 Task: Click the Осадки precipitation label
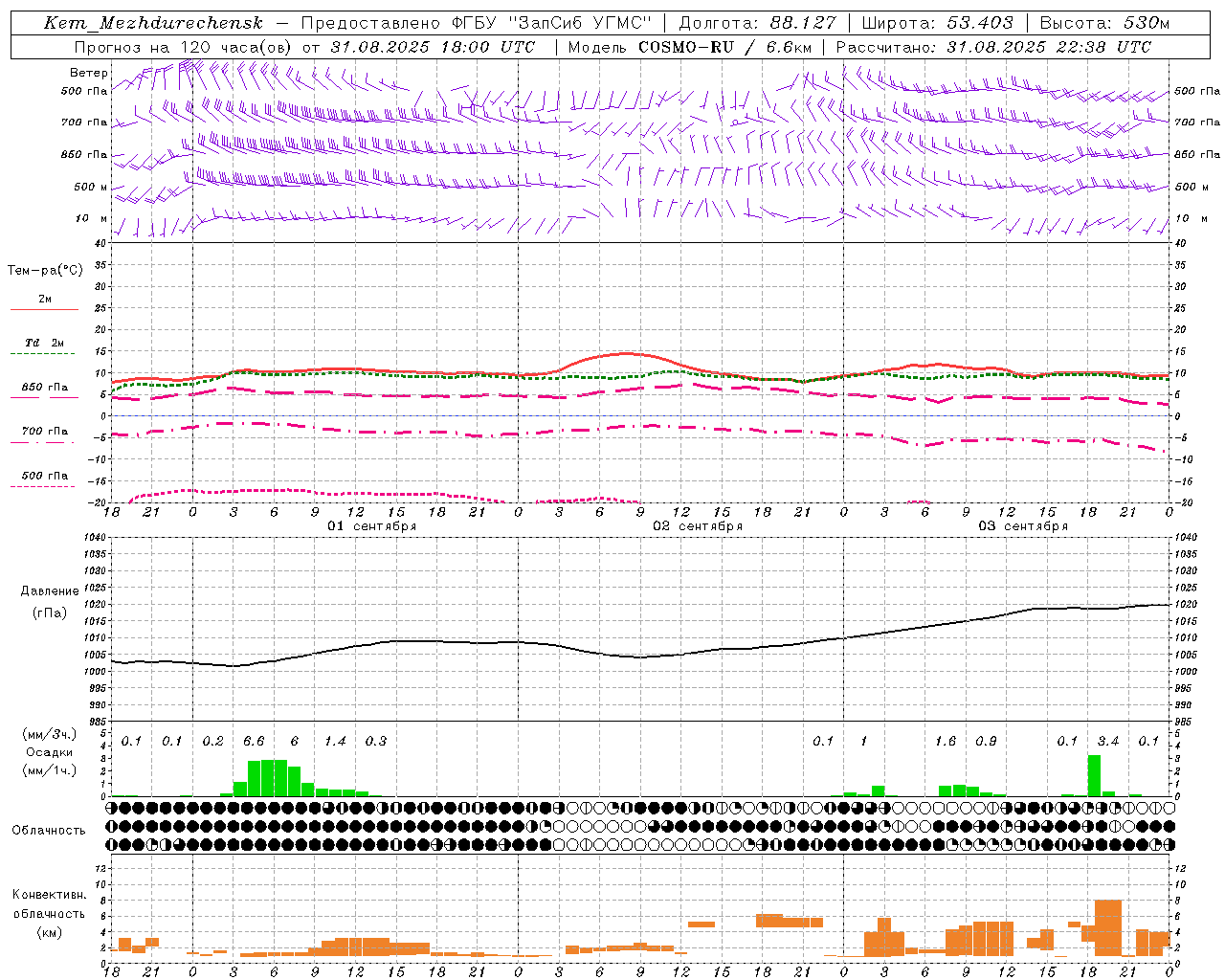coord(49,752)
